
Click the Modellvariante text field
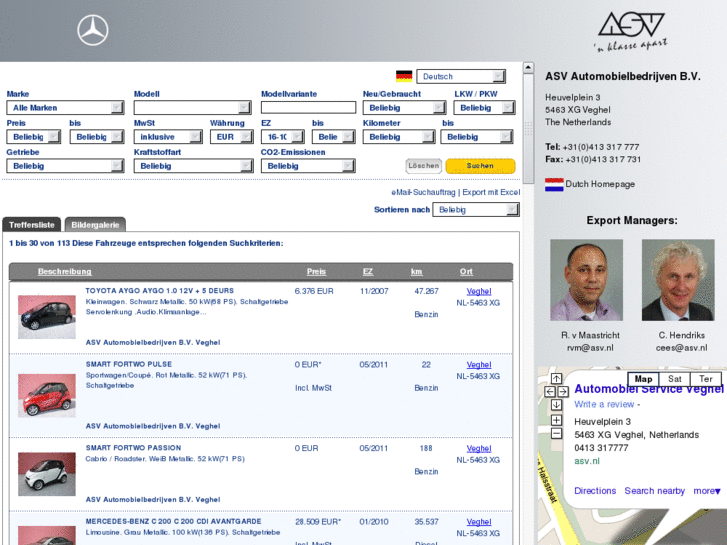[x=308, y=108]
